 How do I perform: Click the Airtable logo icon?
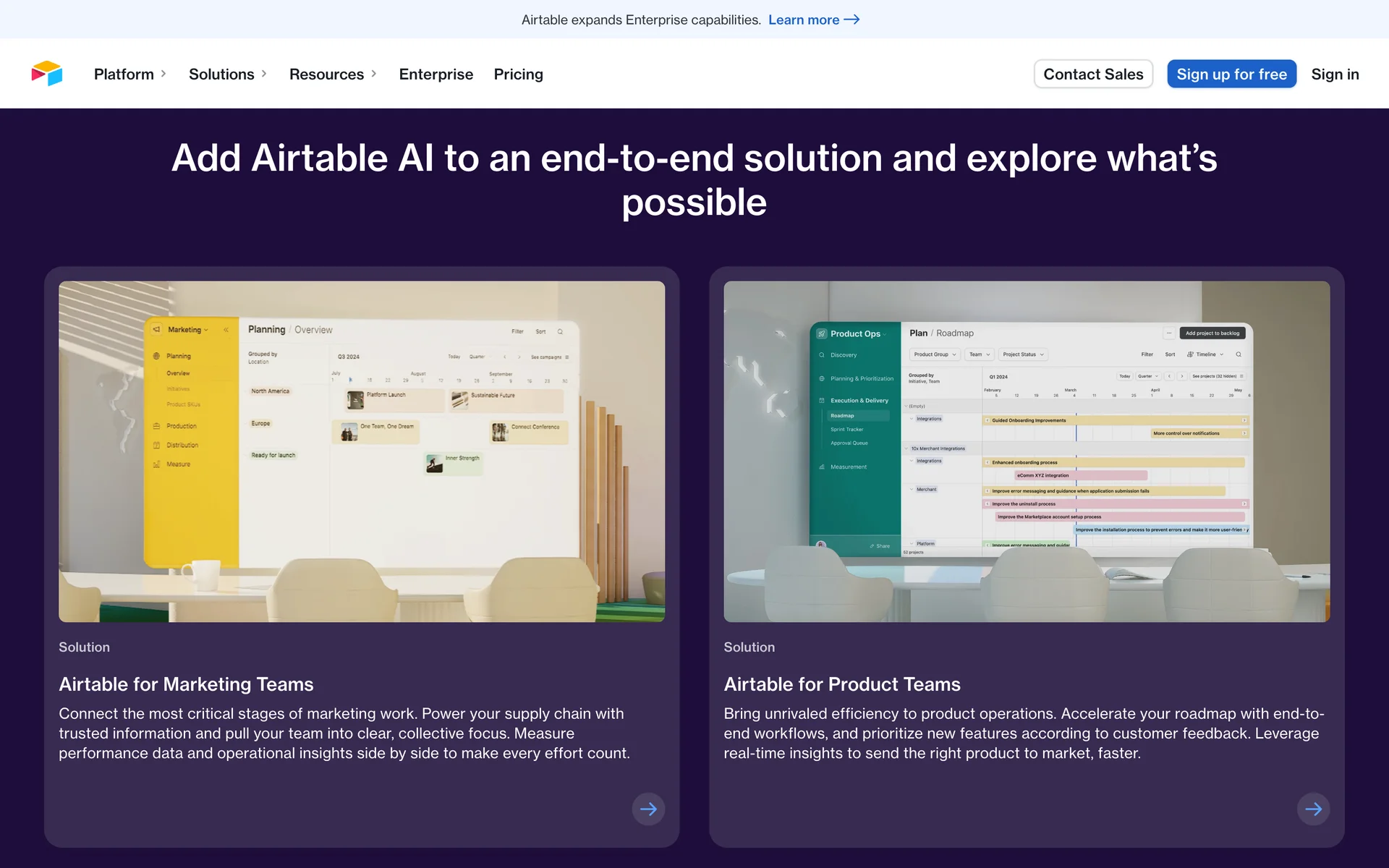click(47, 74)
